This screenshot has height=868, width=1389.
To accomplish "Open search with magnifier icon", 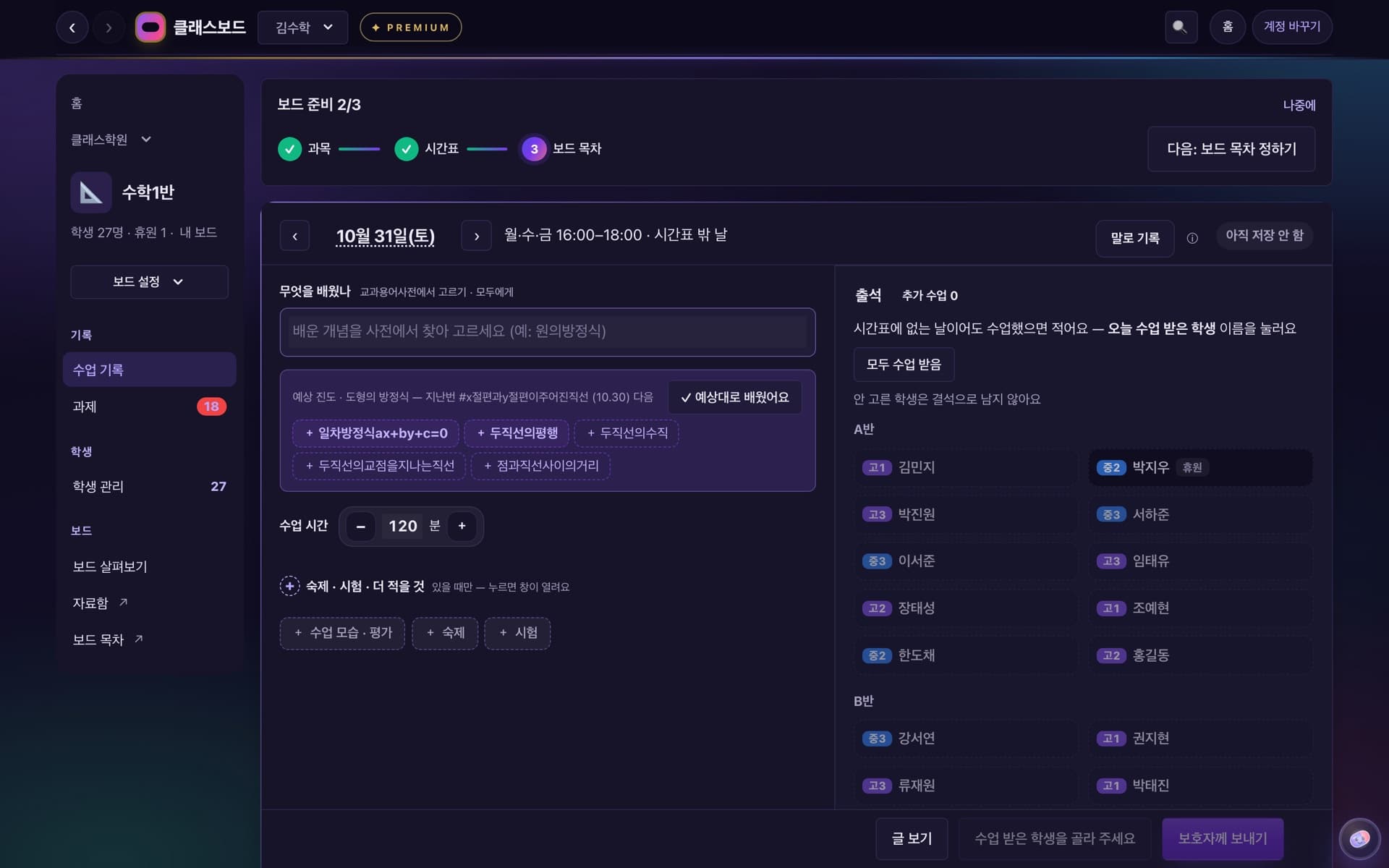I will click(x=1181, y=27).
